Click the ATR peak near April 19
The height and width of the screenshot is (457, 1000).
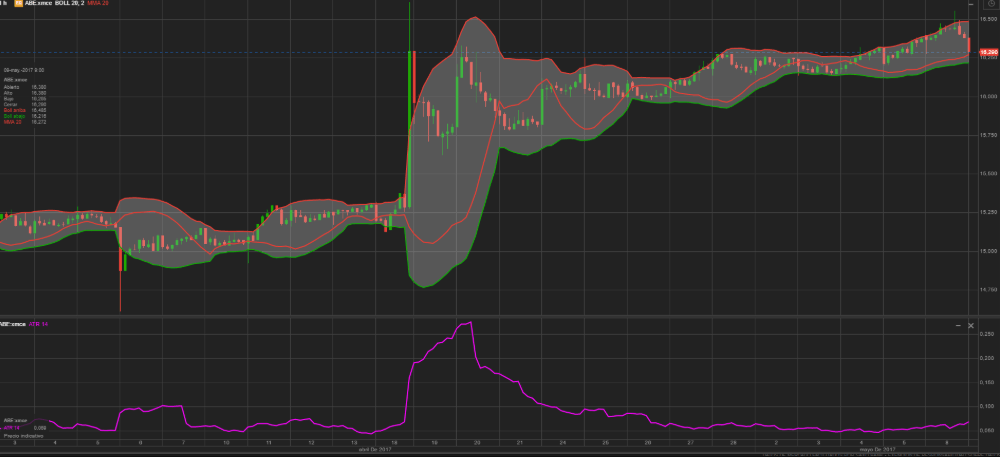(468, 323)
